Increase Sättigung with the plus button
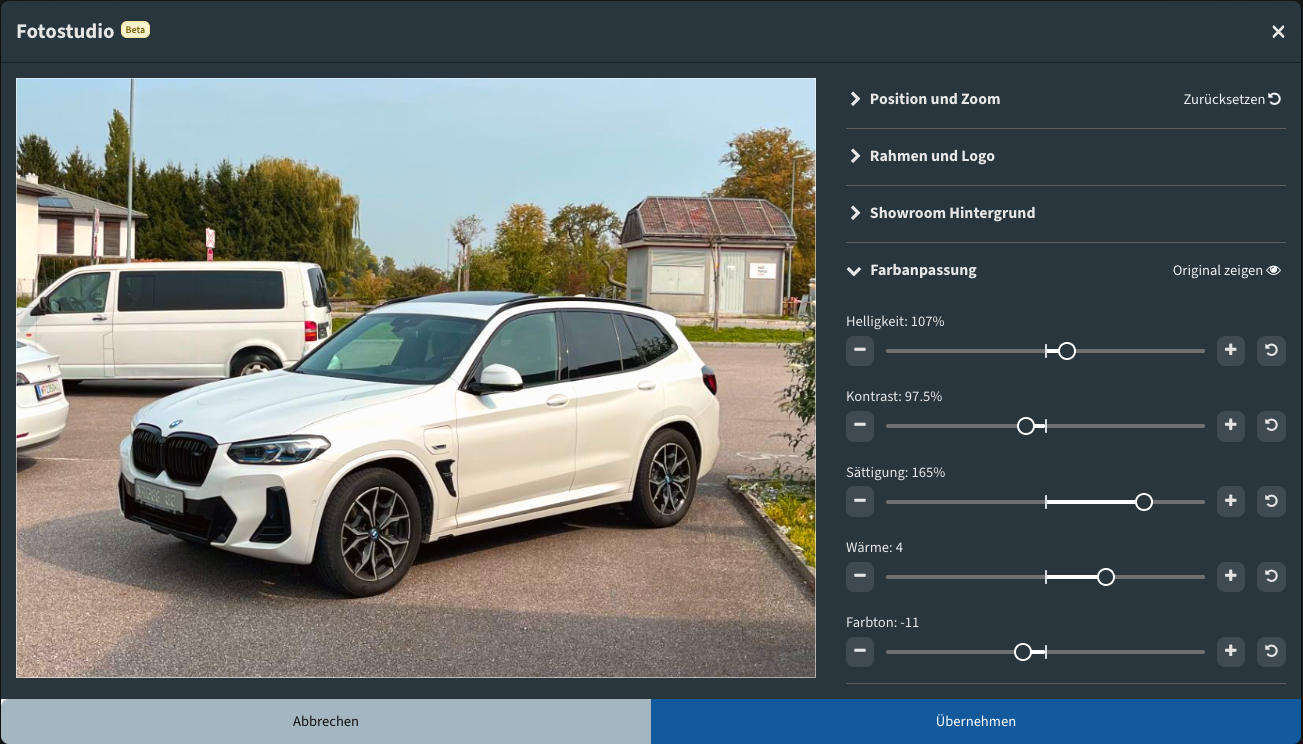 click(x=1231, y=501)
